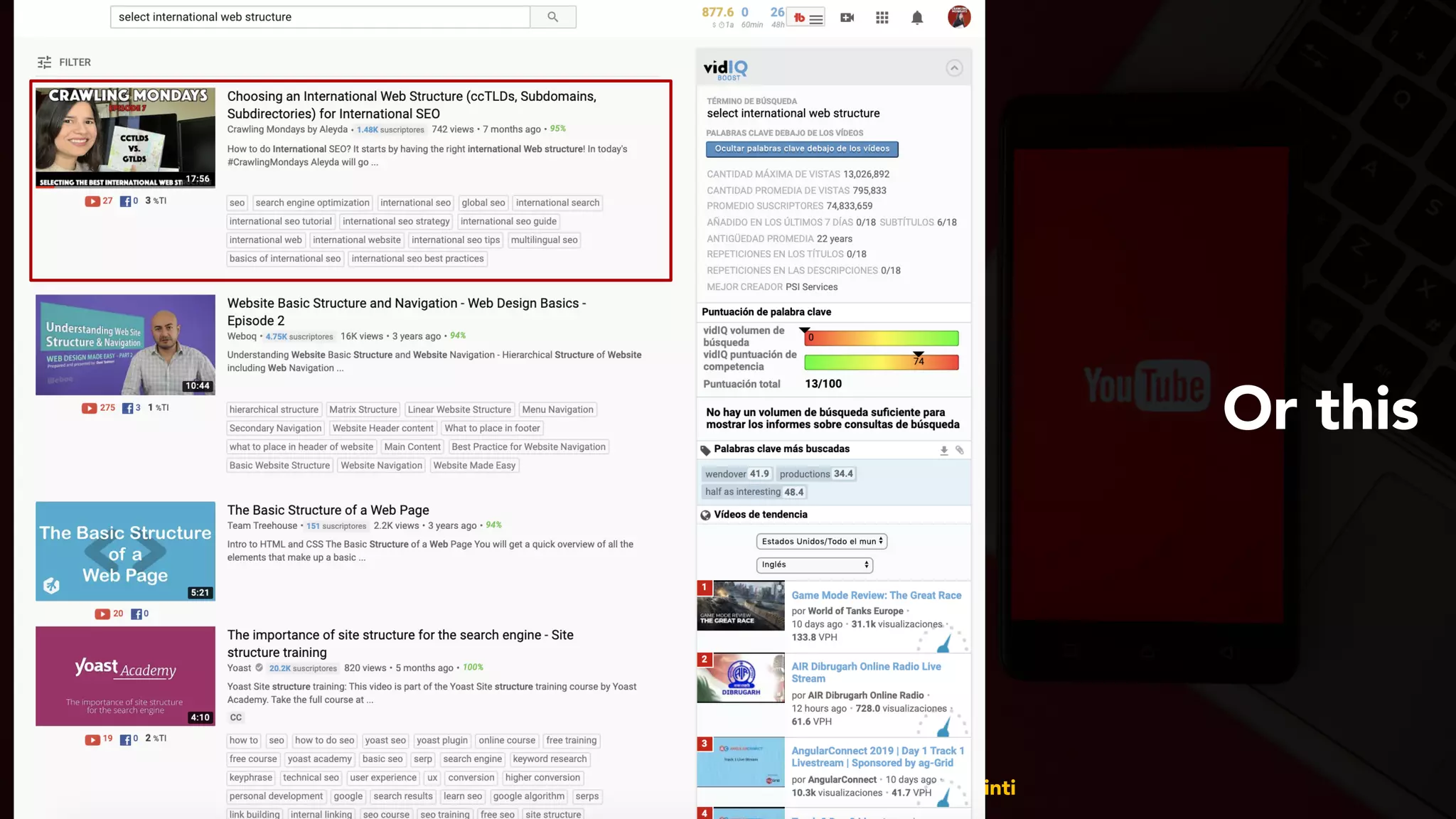Click Facebook icon under Crawling Mondays video

(x=125, y=201)
